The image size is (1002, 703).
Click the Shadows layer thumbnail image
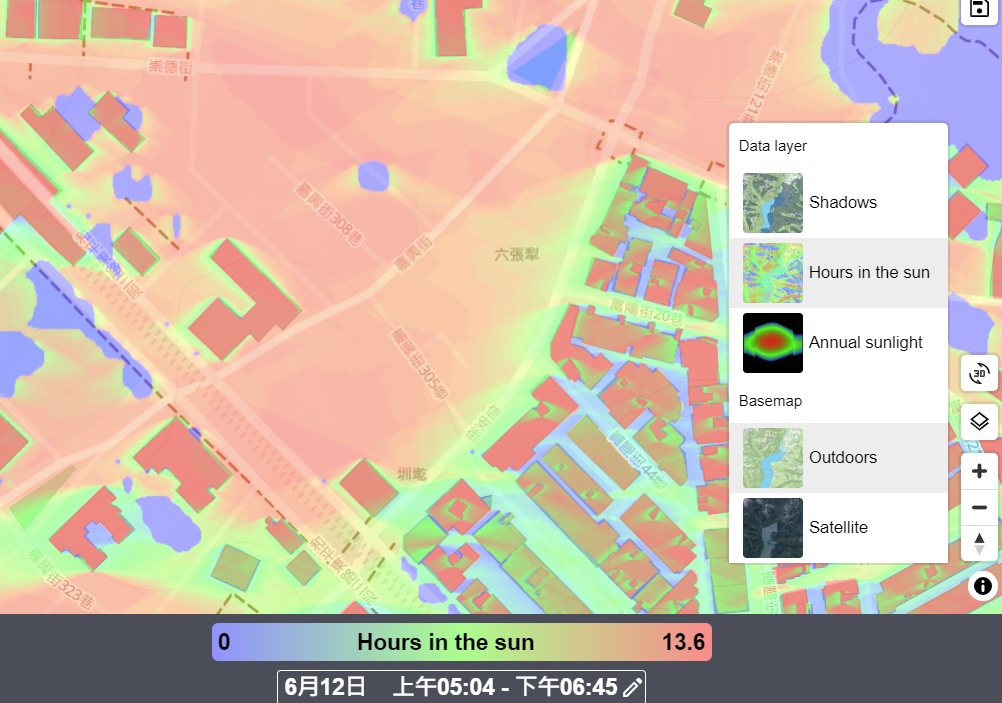click(773, 203)
